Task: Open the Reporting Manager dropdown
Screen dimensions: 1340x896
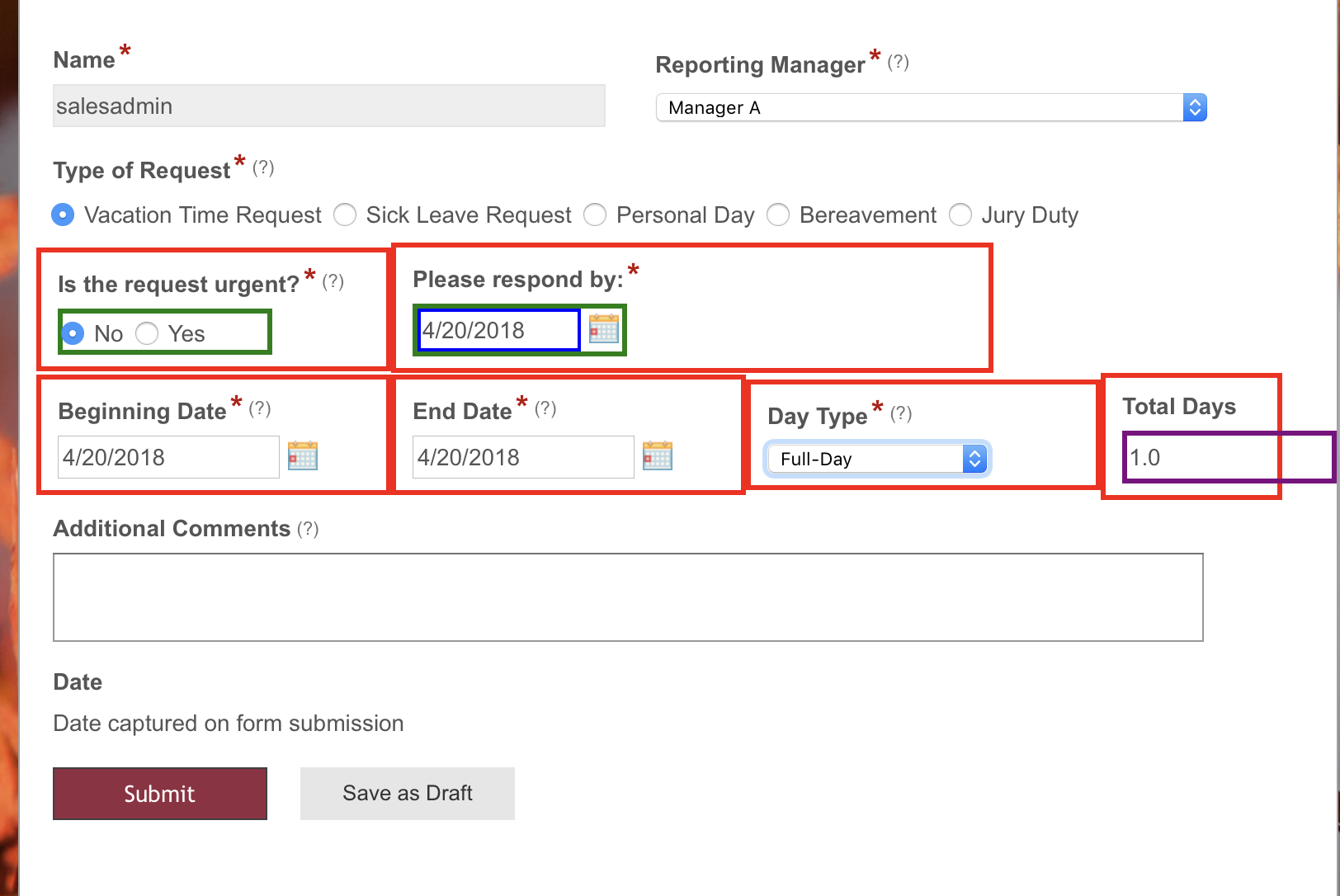Action: coord(931,108)
